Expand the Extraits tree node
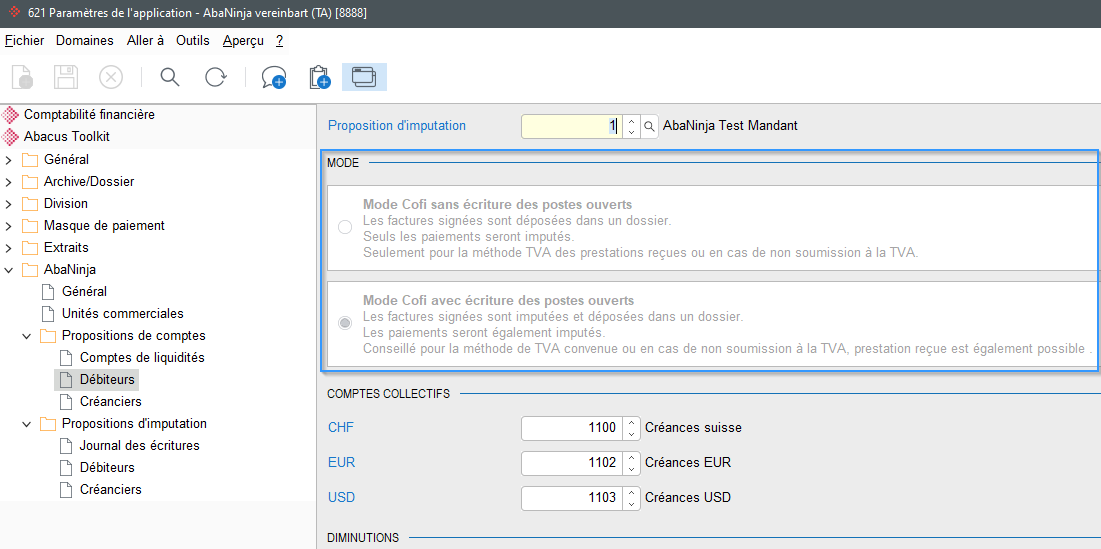This screenshot has height=549, width=1101. click(8, 248)
